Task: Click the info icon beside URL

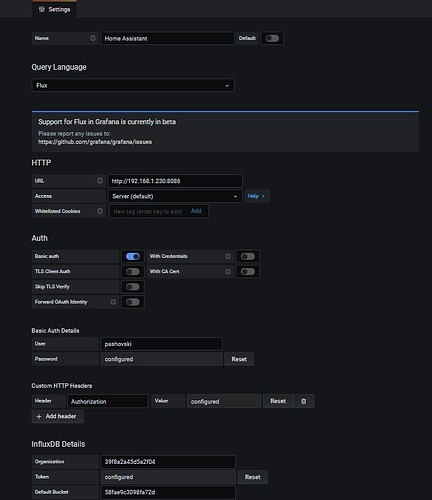Action: click(100, 181)
